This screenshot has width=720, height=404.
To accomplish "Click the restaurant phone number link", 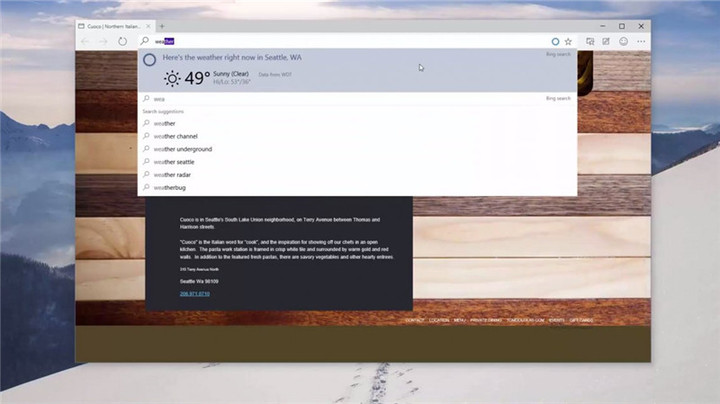I will click(194, 294).
